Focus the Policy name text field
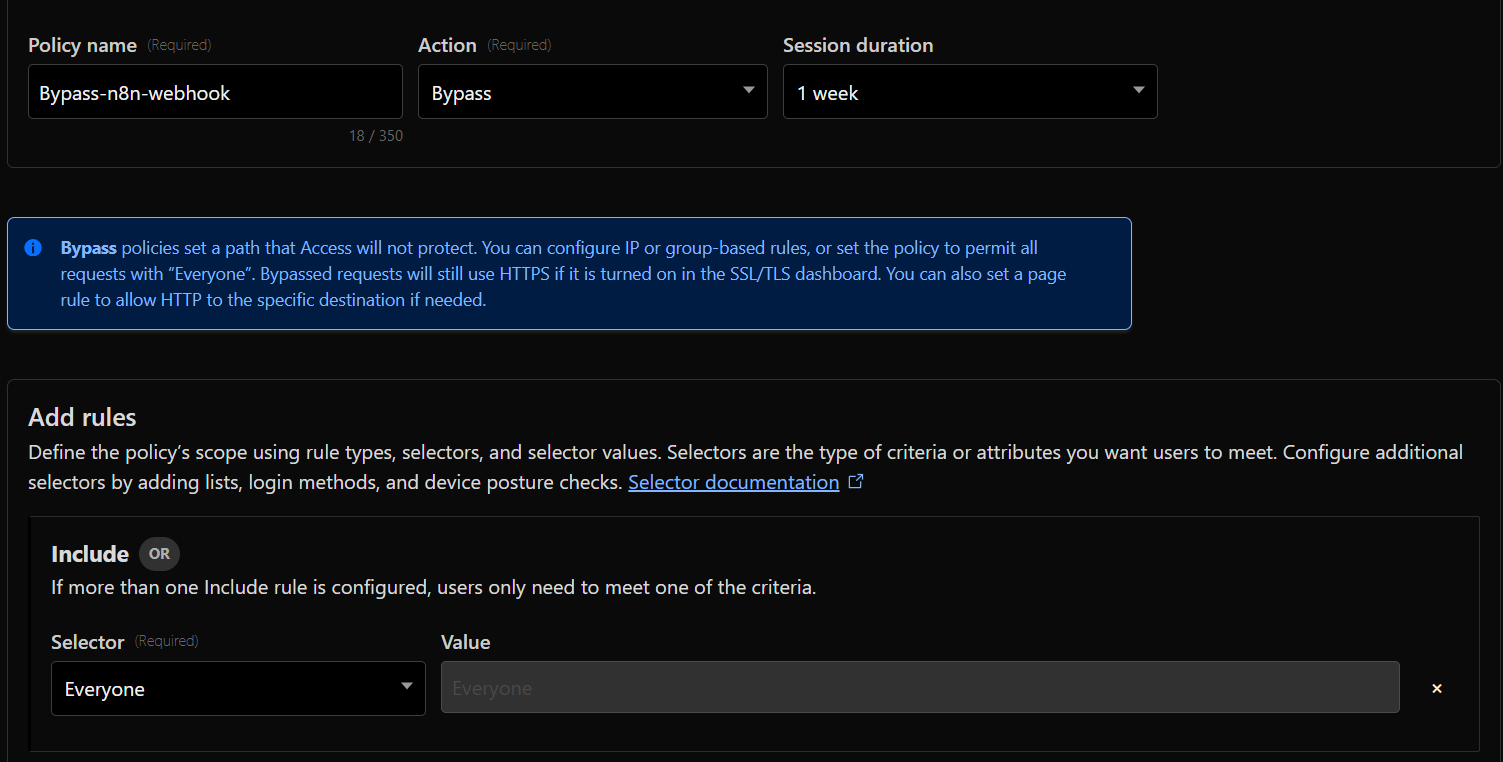1503x762 pixels. pos(215,93)
